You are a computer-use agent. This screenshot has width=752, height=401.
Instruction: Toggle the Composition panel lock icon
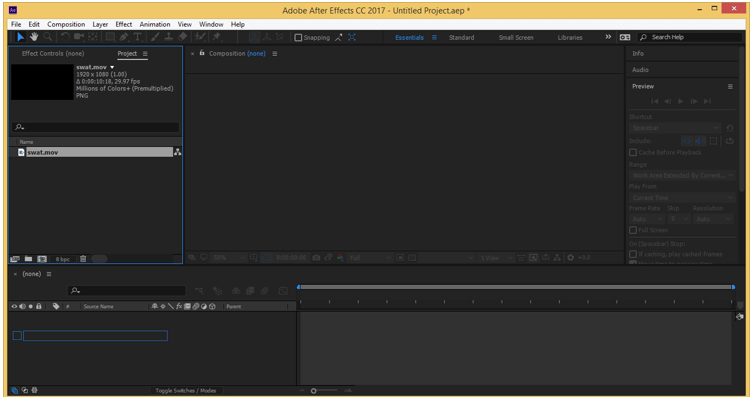[x=202, y=53]
